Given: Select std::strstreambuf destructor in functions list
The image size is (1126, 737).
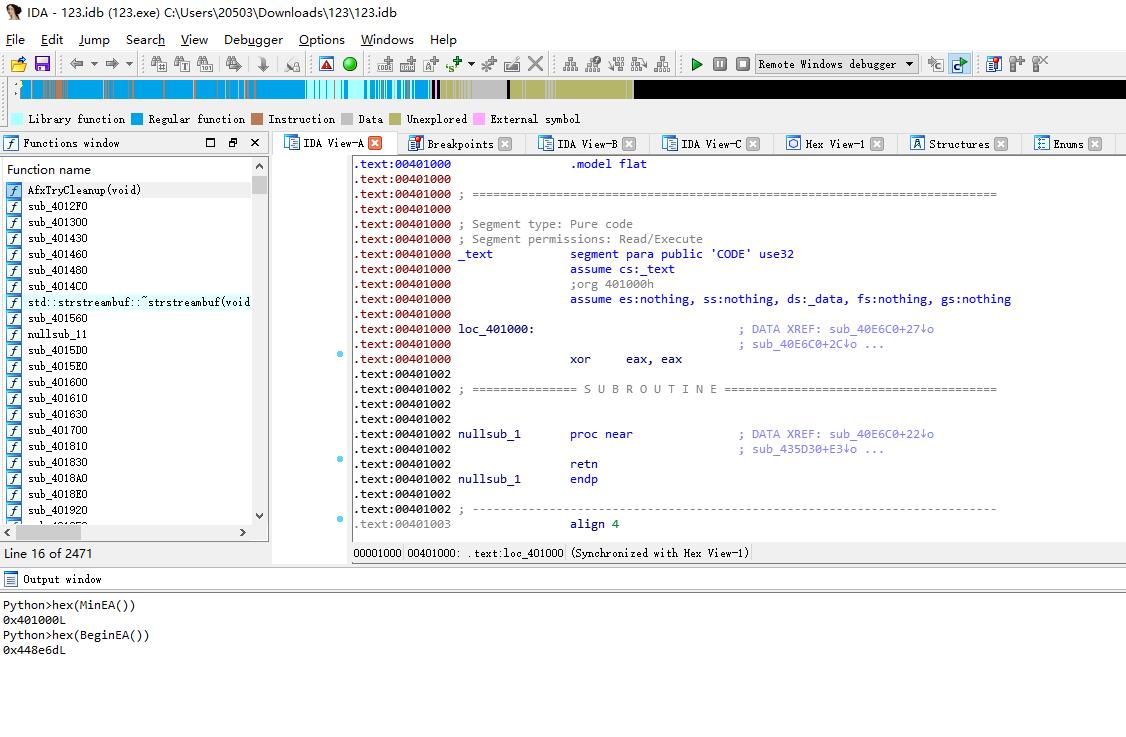Looking at the screenshot, I should pos(128,302).
